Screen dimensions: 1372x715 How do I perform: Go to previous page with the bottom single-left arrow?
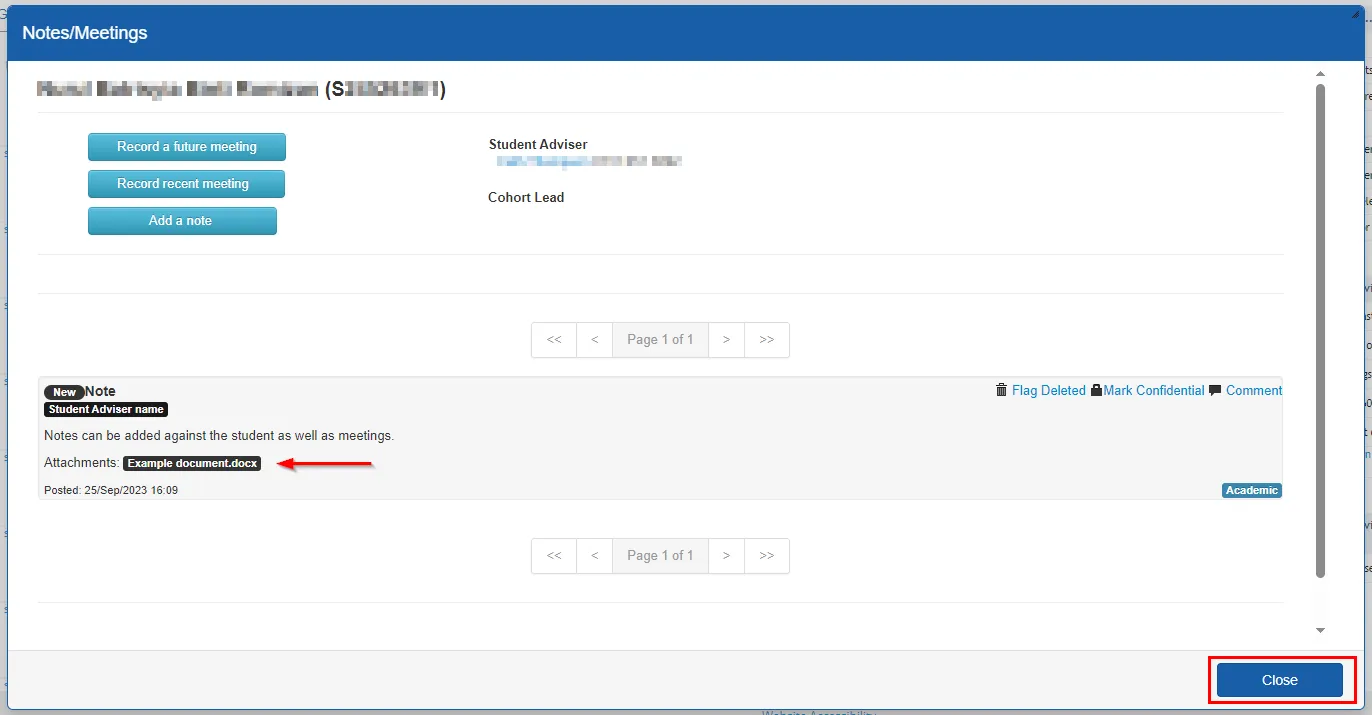click(594, 555)
